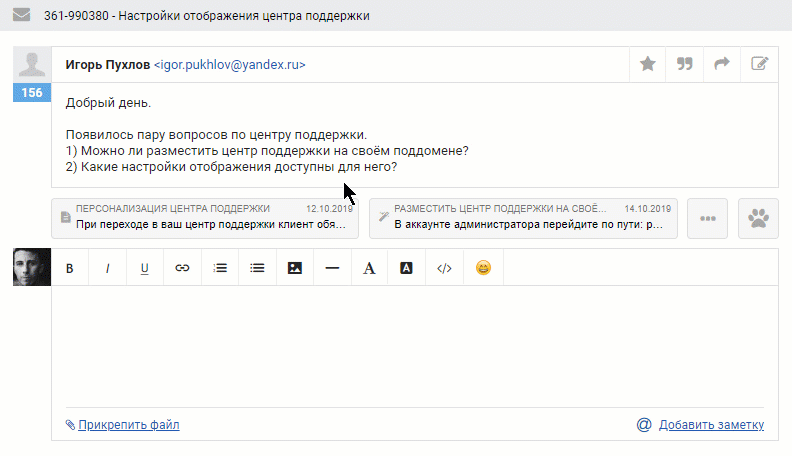Viewport: 792px width, 456px height.
Task: Insert an image into the reply
Action: pos(294,268)
